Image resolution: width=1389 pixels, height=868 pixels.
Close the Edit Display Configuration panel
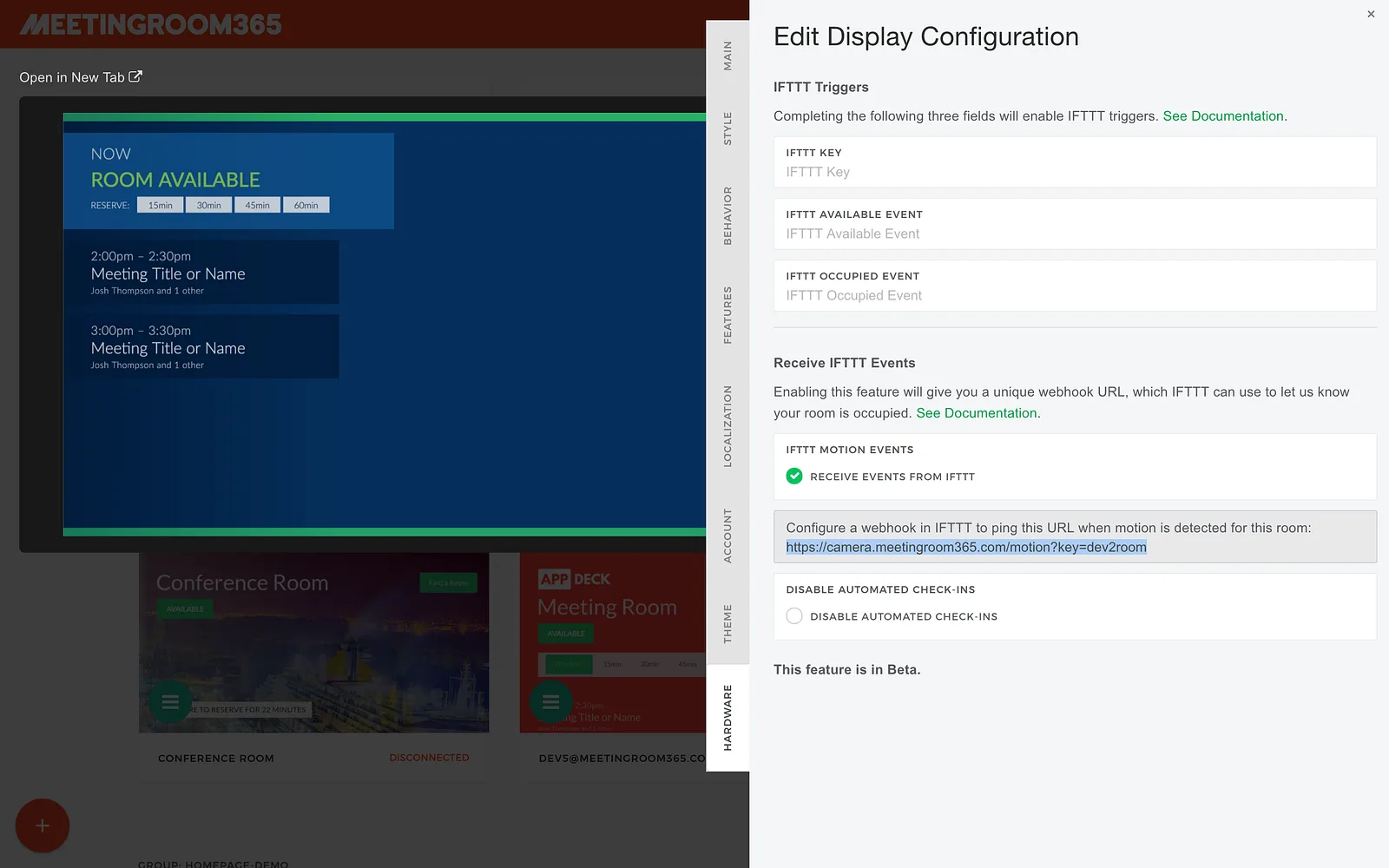pos(1371,14)
